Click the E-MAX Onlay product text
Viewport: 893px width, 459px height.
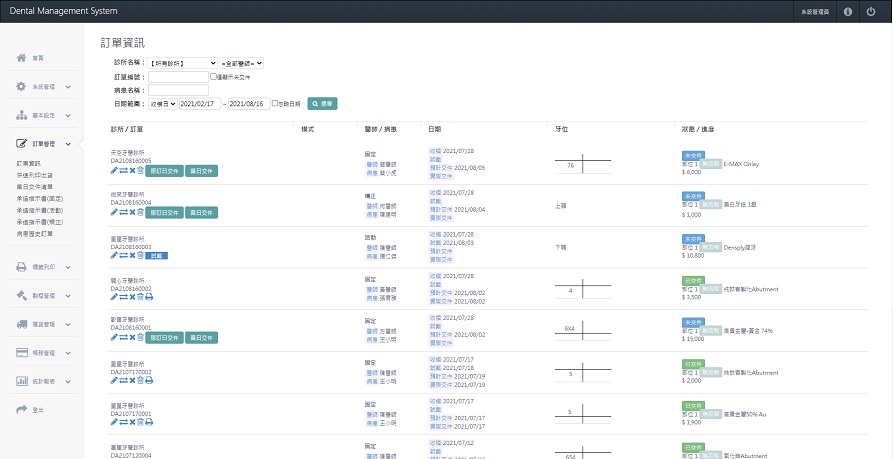point(741,164)
